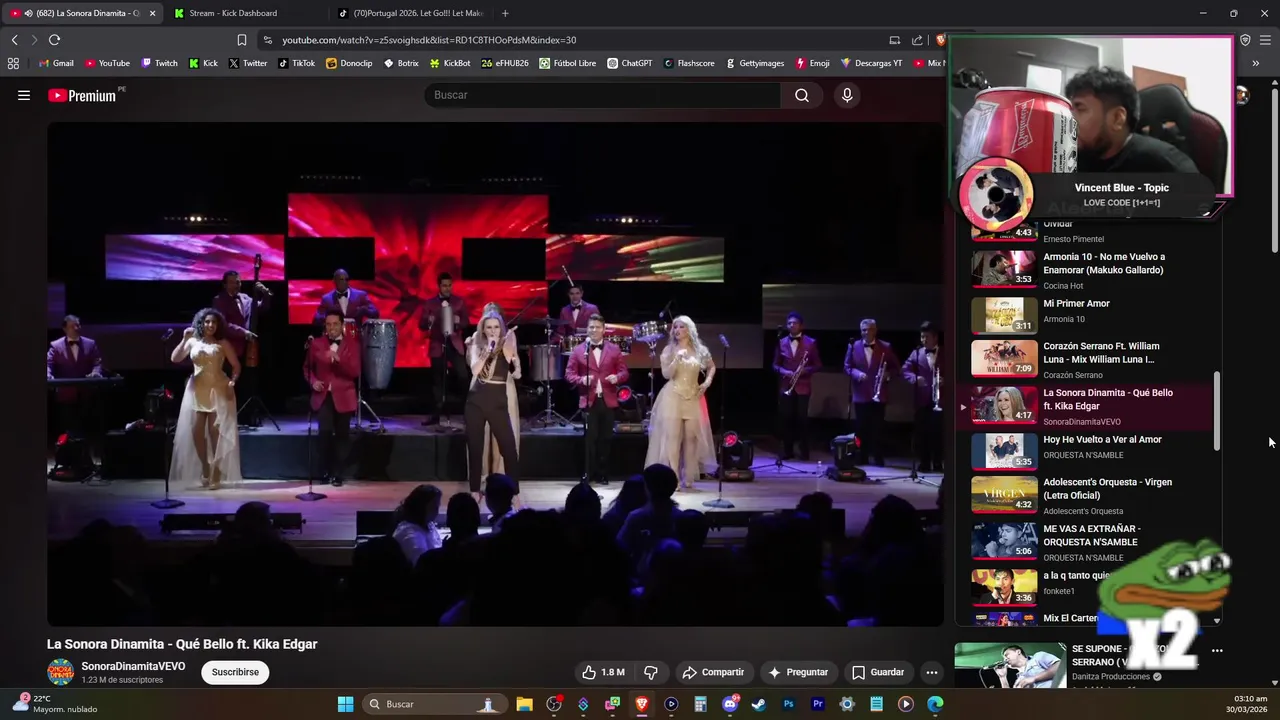Open the YouTube guide hamburger menu
Viewport: 1280px width, 720px height.
pyautogui.click(x=24, y=96)
